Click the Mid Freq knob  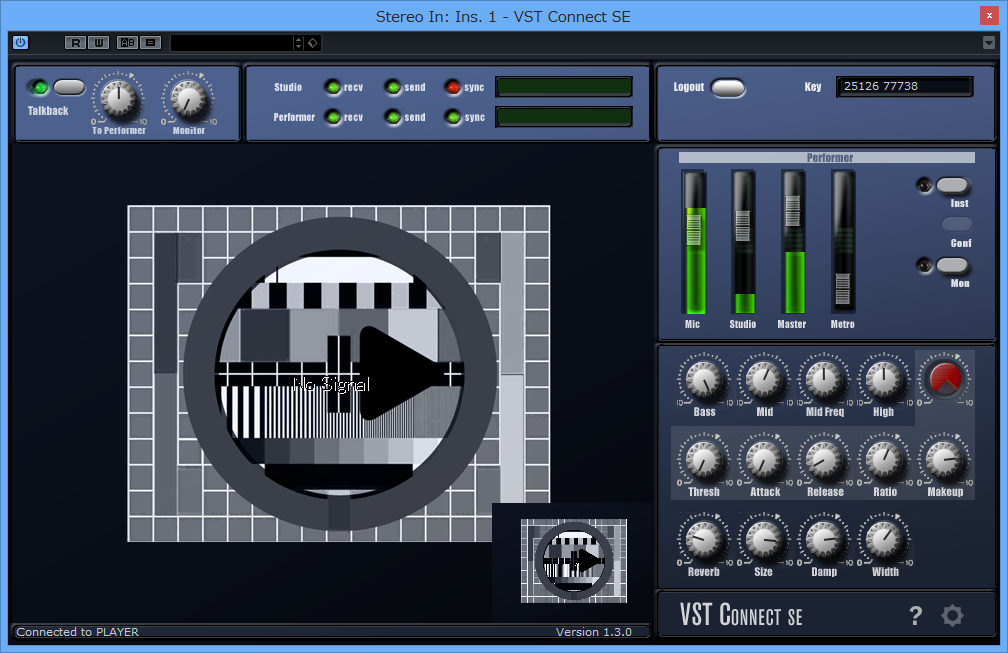click(824, 379)
